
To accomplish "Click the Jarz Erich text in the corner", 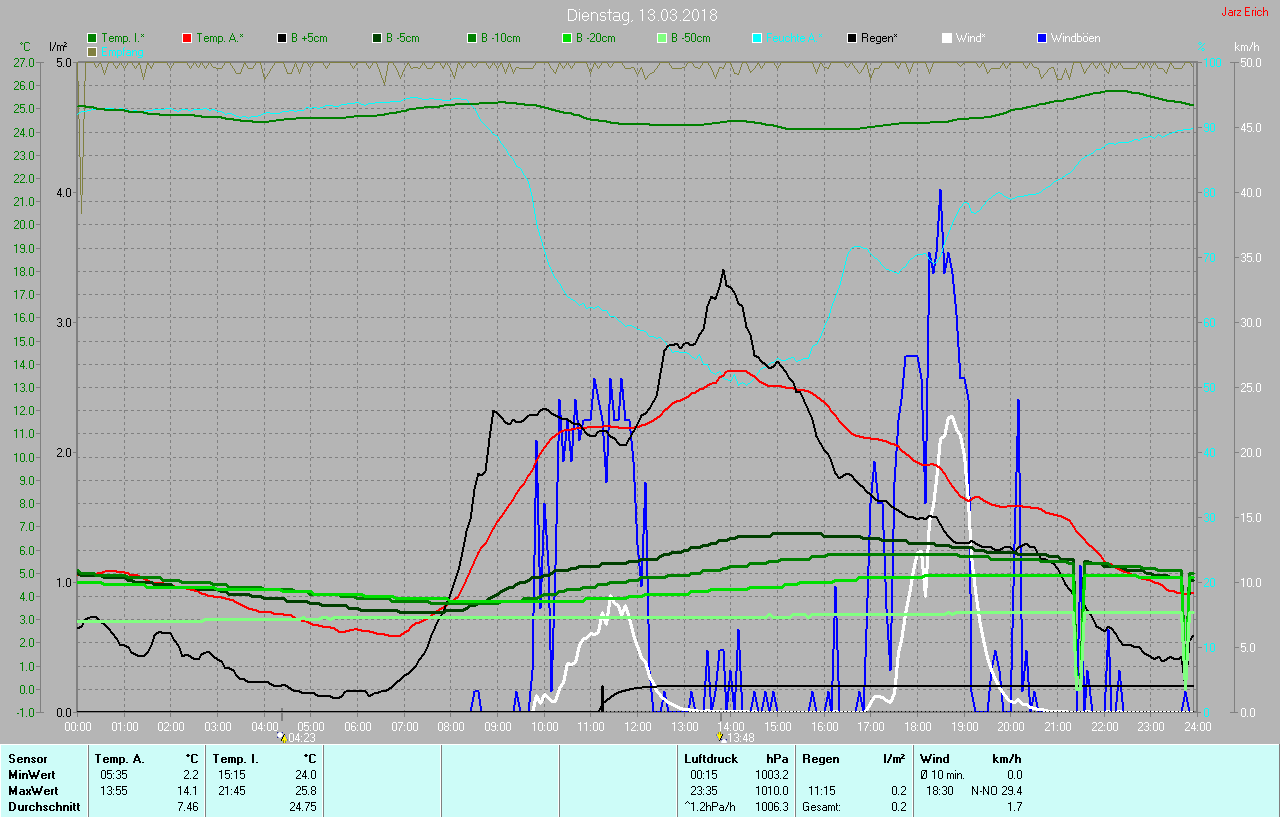I will tap(1245, 13).
